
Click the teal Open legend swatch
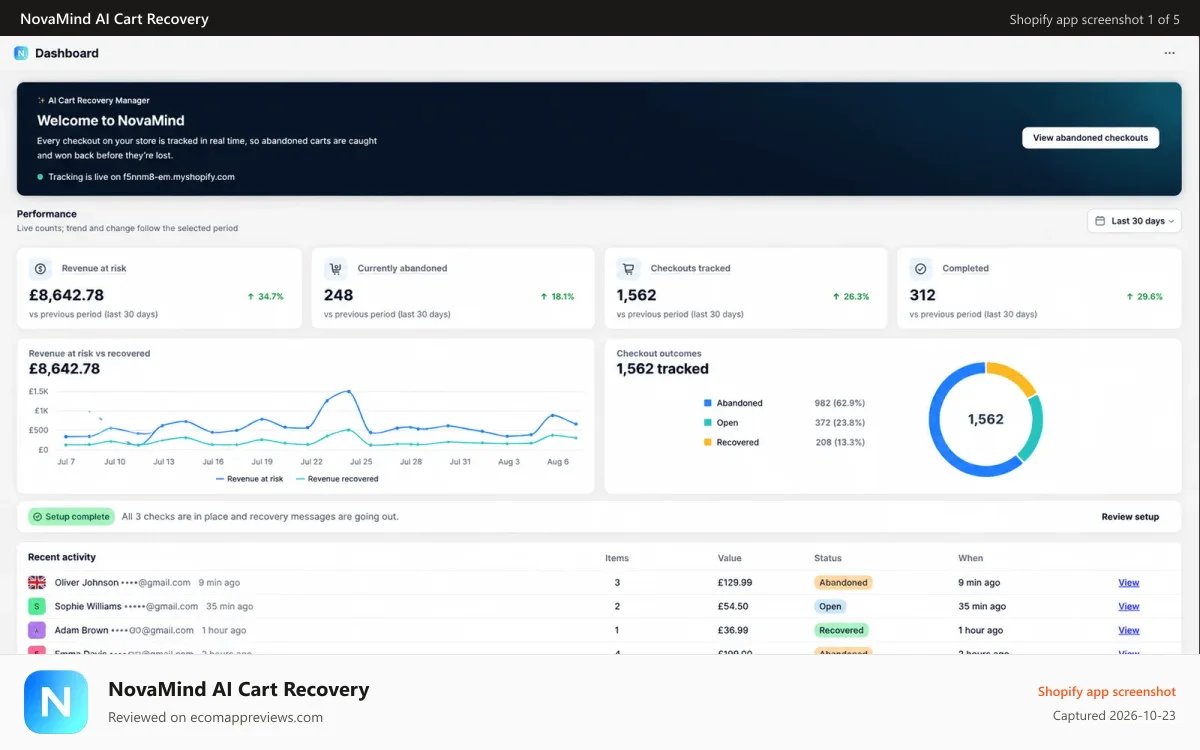pos(708,423)
